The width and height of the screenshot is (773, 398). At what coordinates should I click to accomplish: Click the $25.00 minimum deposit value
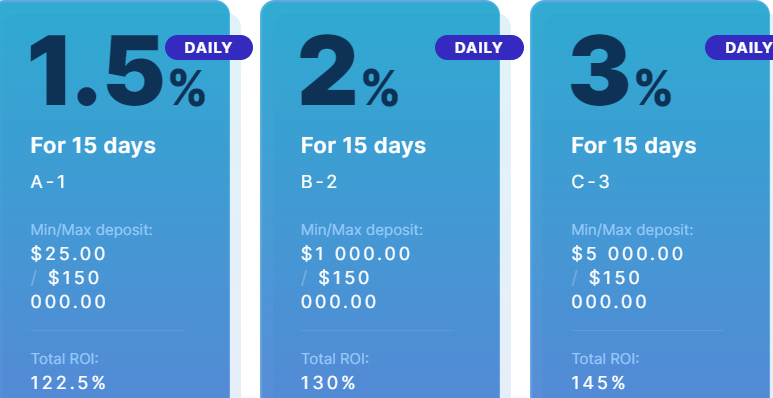coord(69,253)
